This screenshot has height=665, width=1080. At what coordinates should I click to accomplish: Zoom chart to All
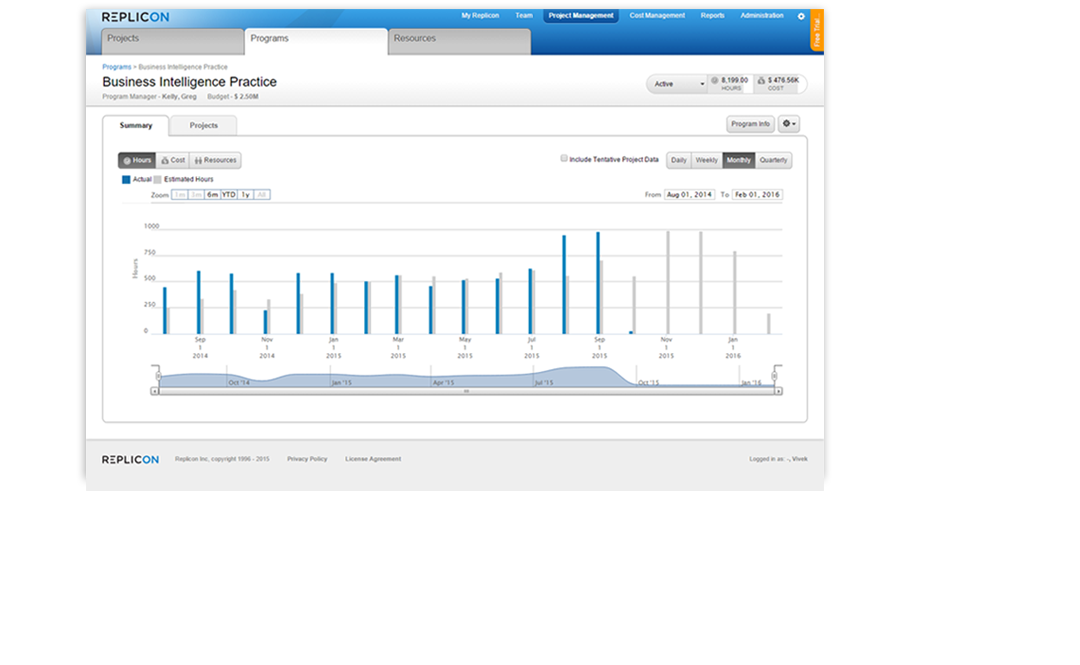point(262,195)
